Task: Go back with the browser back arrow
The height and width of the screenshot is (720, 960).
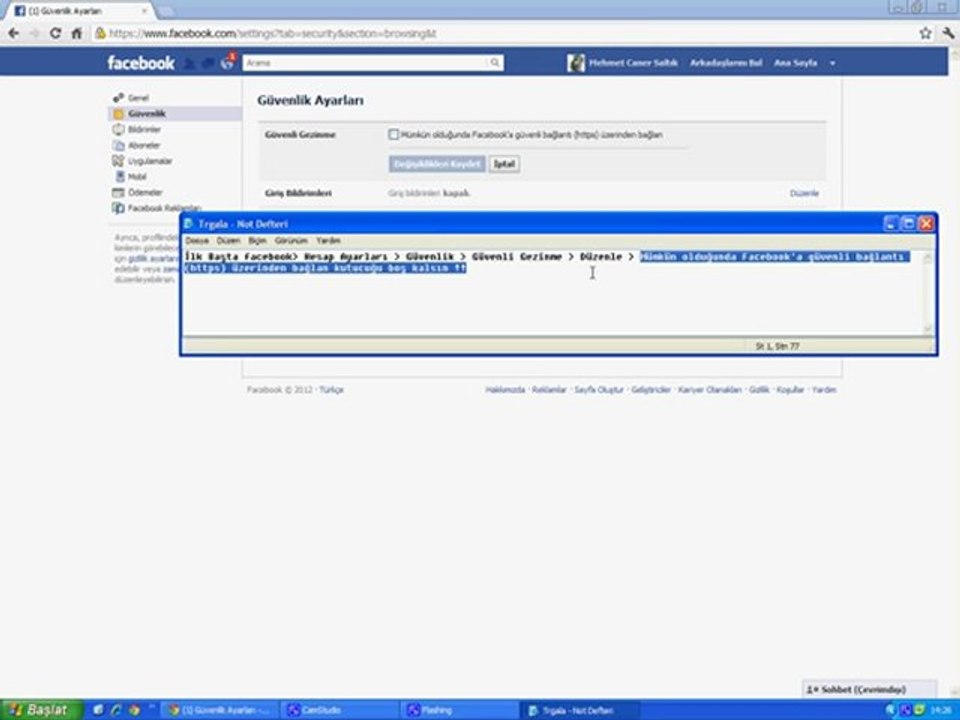Action: 13,34
